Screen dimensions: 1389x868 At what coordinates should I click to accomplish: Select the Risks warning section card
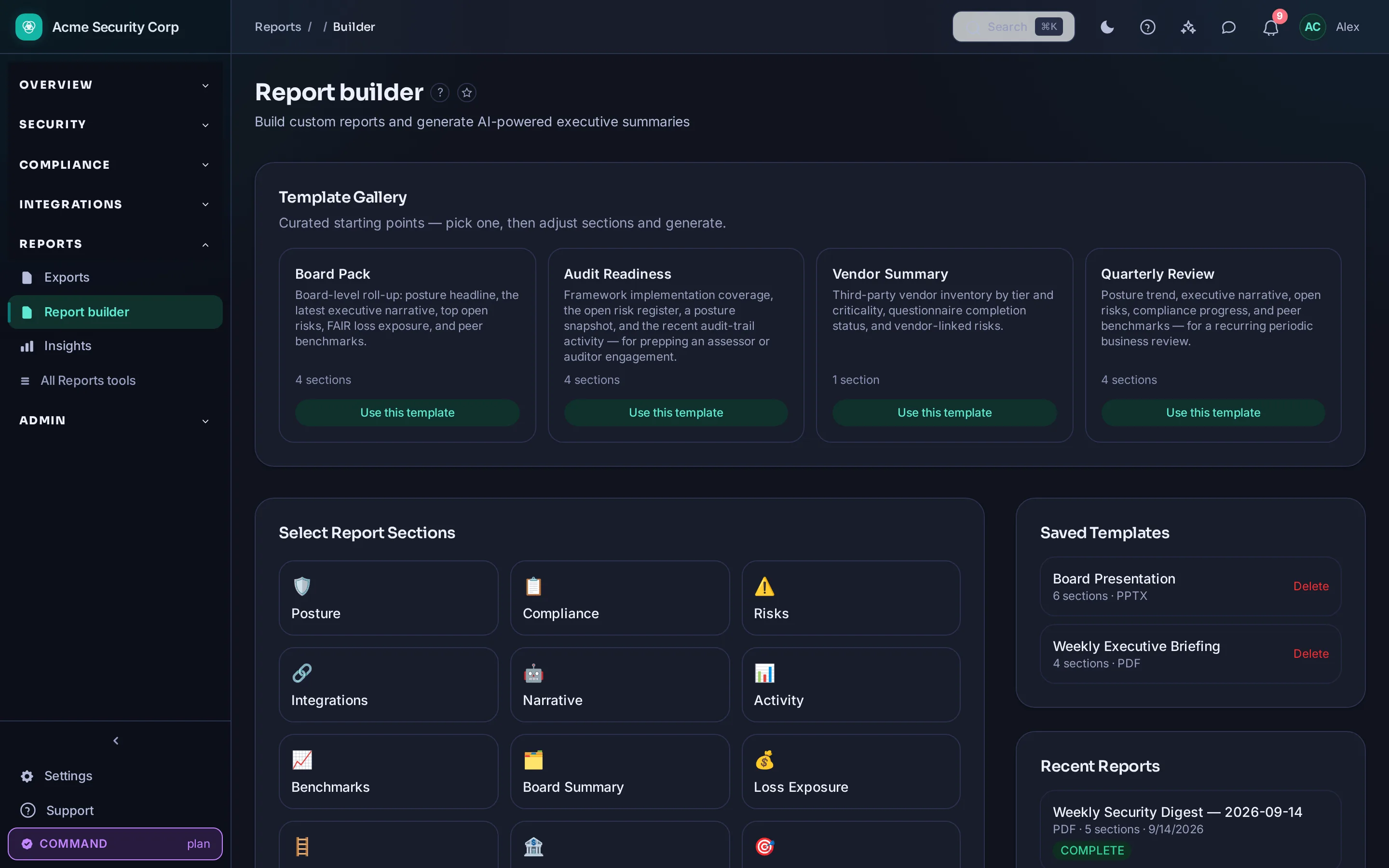pos(851,597)
